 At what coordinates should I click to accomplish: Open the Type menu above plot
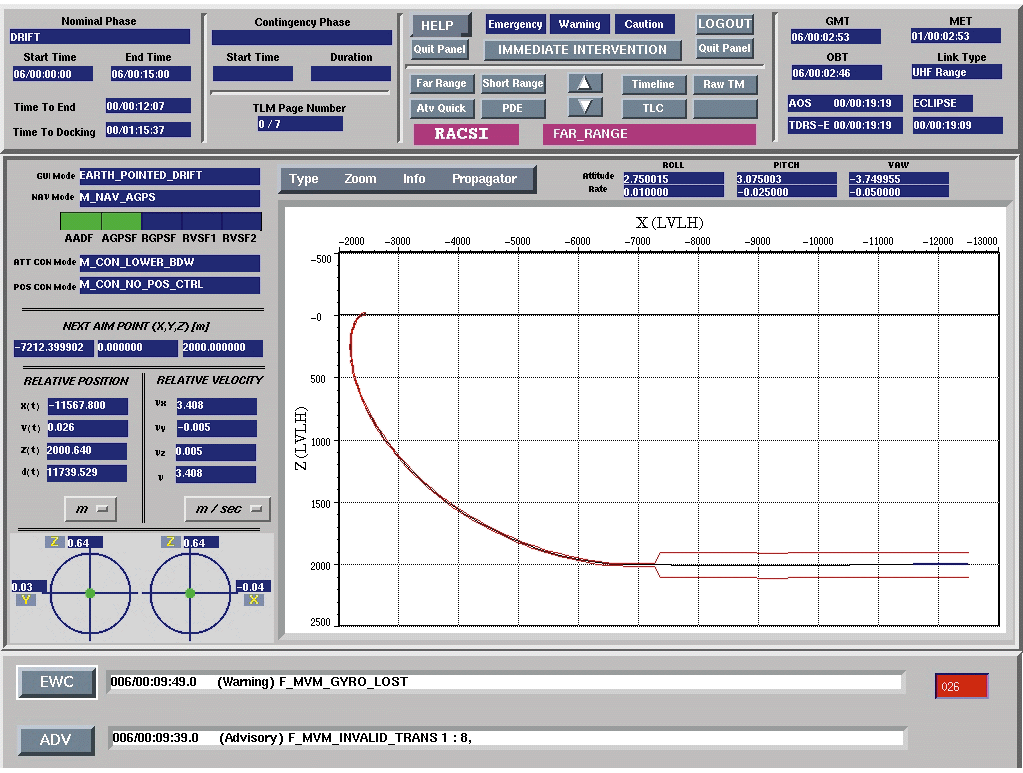pyautogui.click(x=303, y=179)
